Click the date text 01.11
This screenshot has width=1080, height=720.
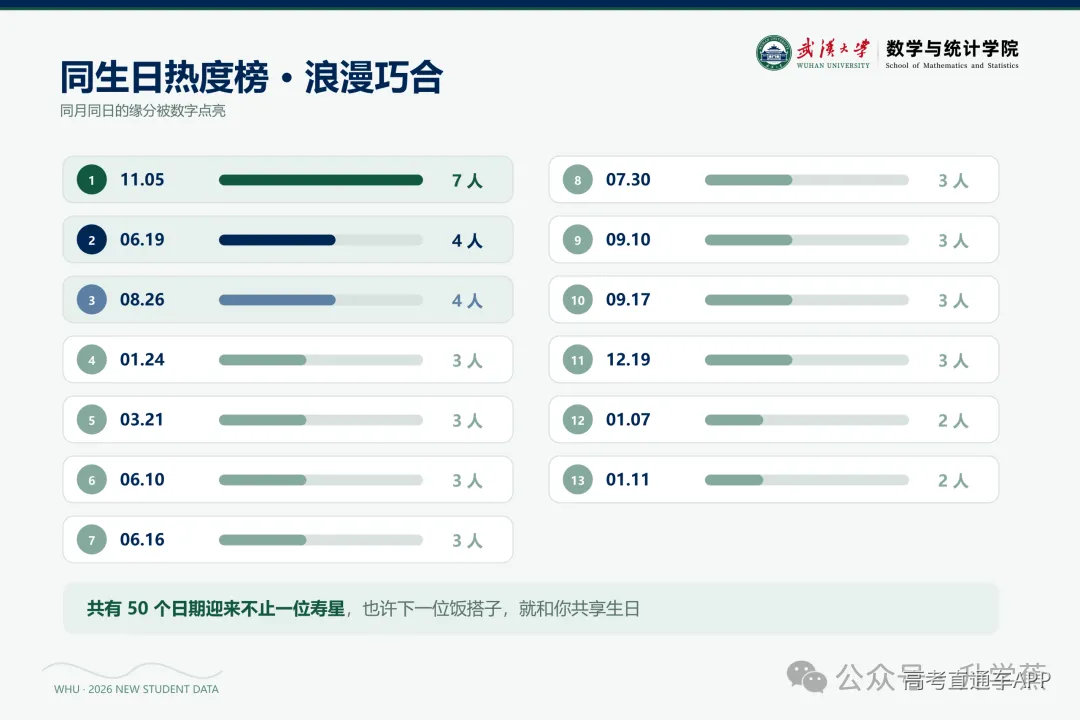tap(628, 480)
